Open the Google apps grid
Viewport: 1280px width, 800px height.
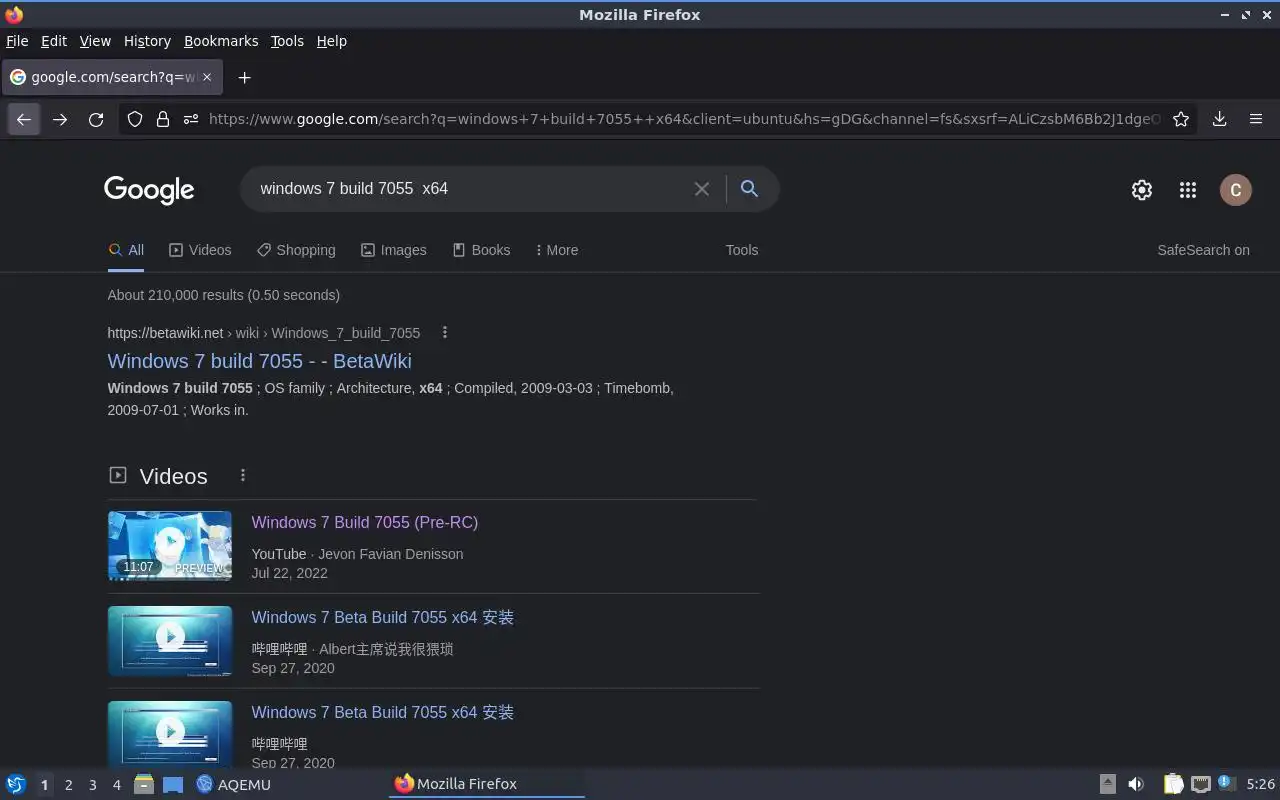[1188, 190]
